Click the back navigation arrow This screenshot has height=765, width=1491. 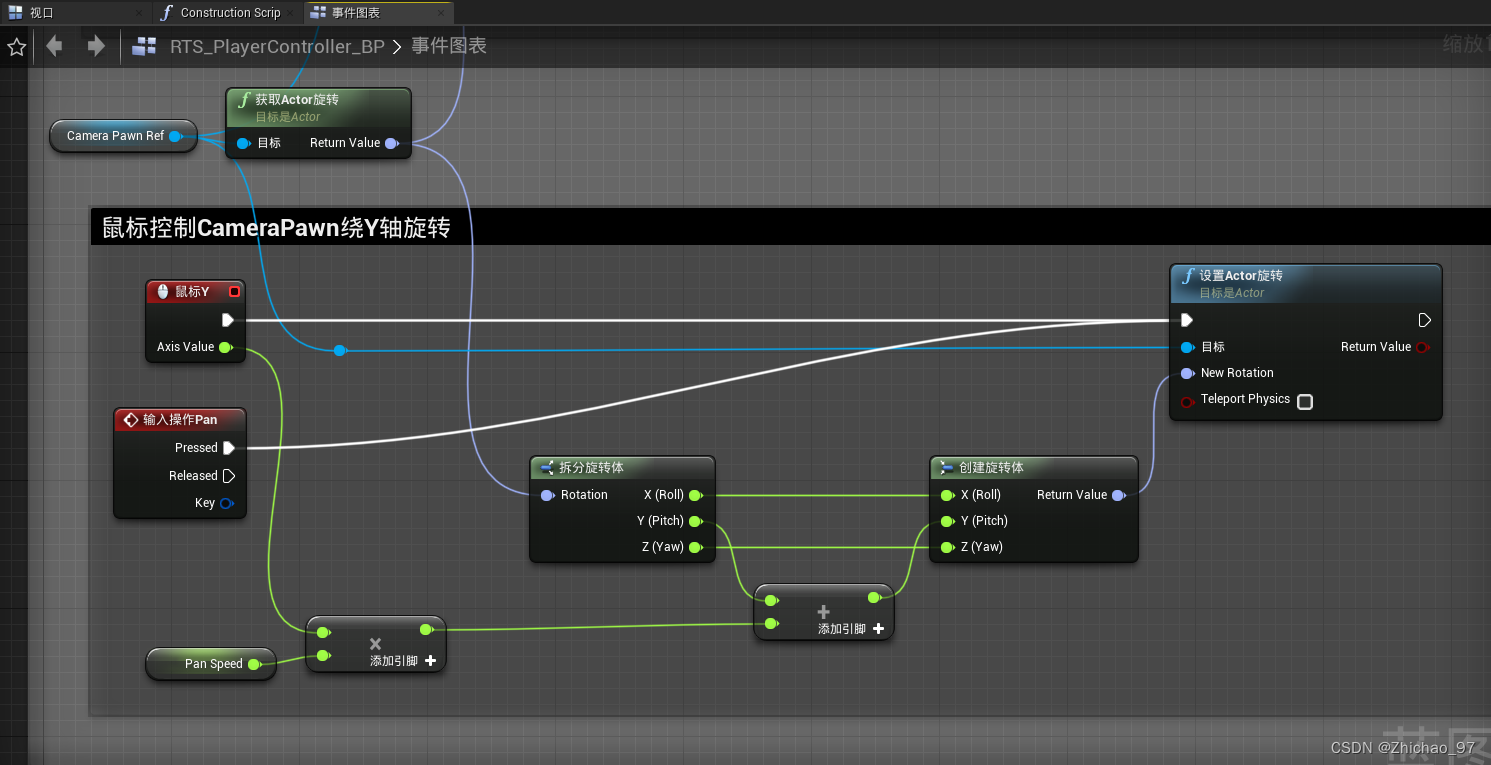(54, 46)
